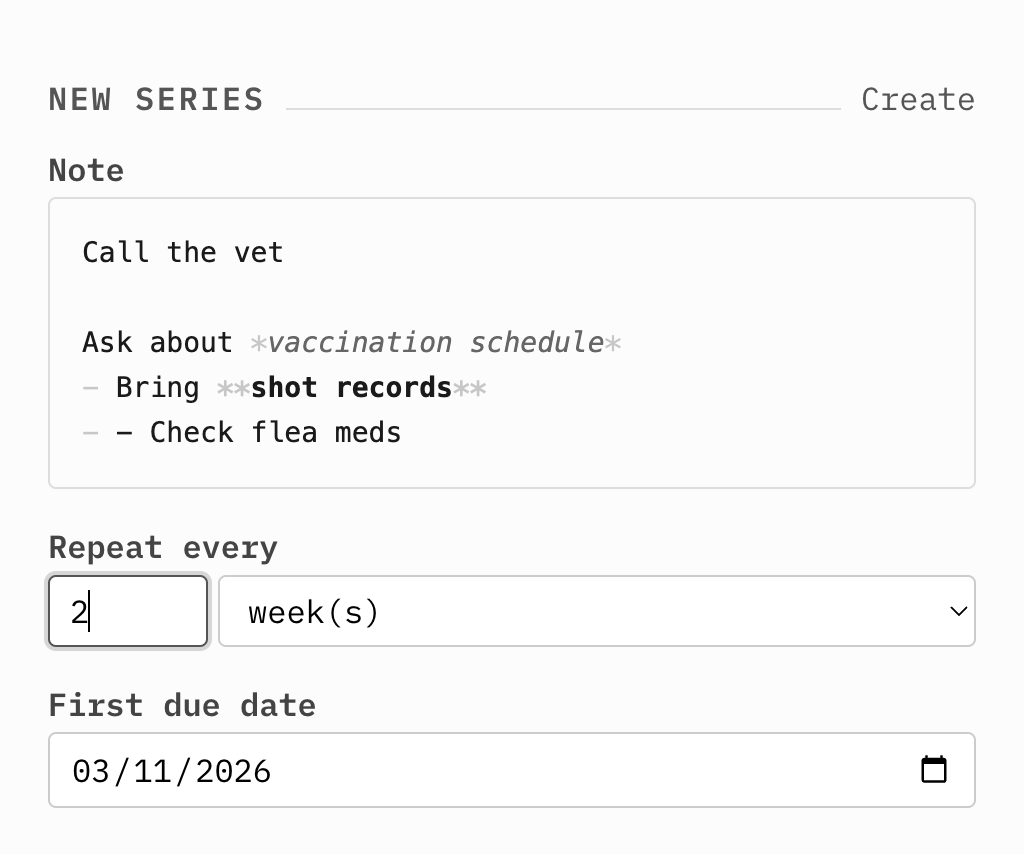Focus the Repeat every number field
Screen dimensions: 1024x854
pyautogui.click(x=127, y=611)
